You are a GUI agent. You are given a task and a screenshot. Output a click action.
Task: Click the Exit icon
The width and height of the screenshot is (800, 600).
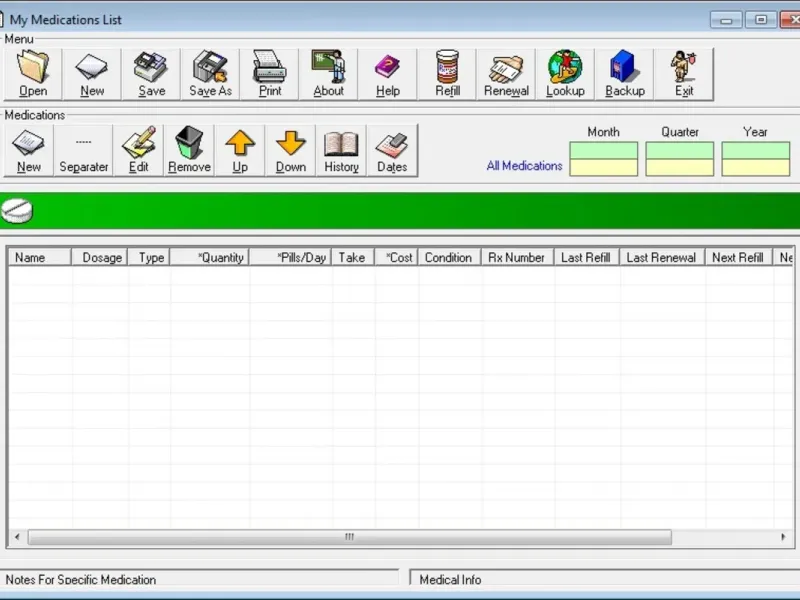[x=684, y=74]
